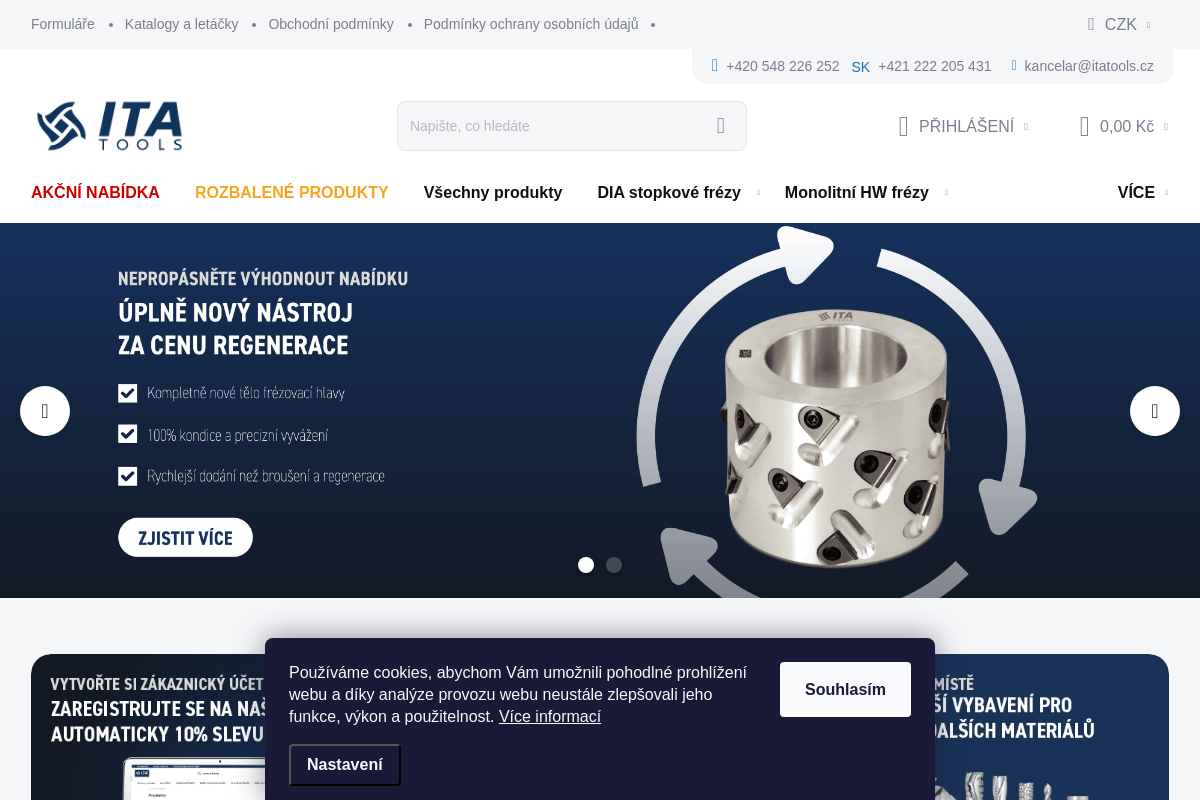1200x800 pixels.
Task: Select second carousel dot indicator
Action: click(x=614, y=565)
